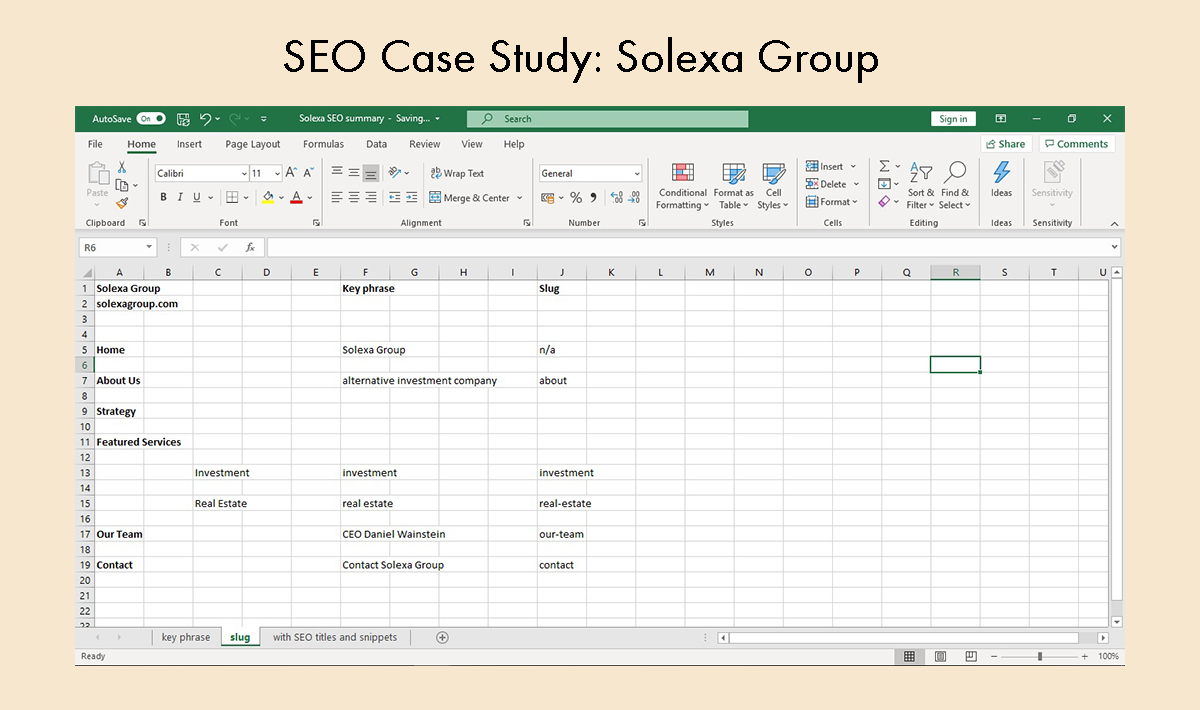1200x710 pixels.
Task: Expand the Conditional Formatting menu
Action: click(682, 186)
